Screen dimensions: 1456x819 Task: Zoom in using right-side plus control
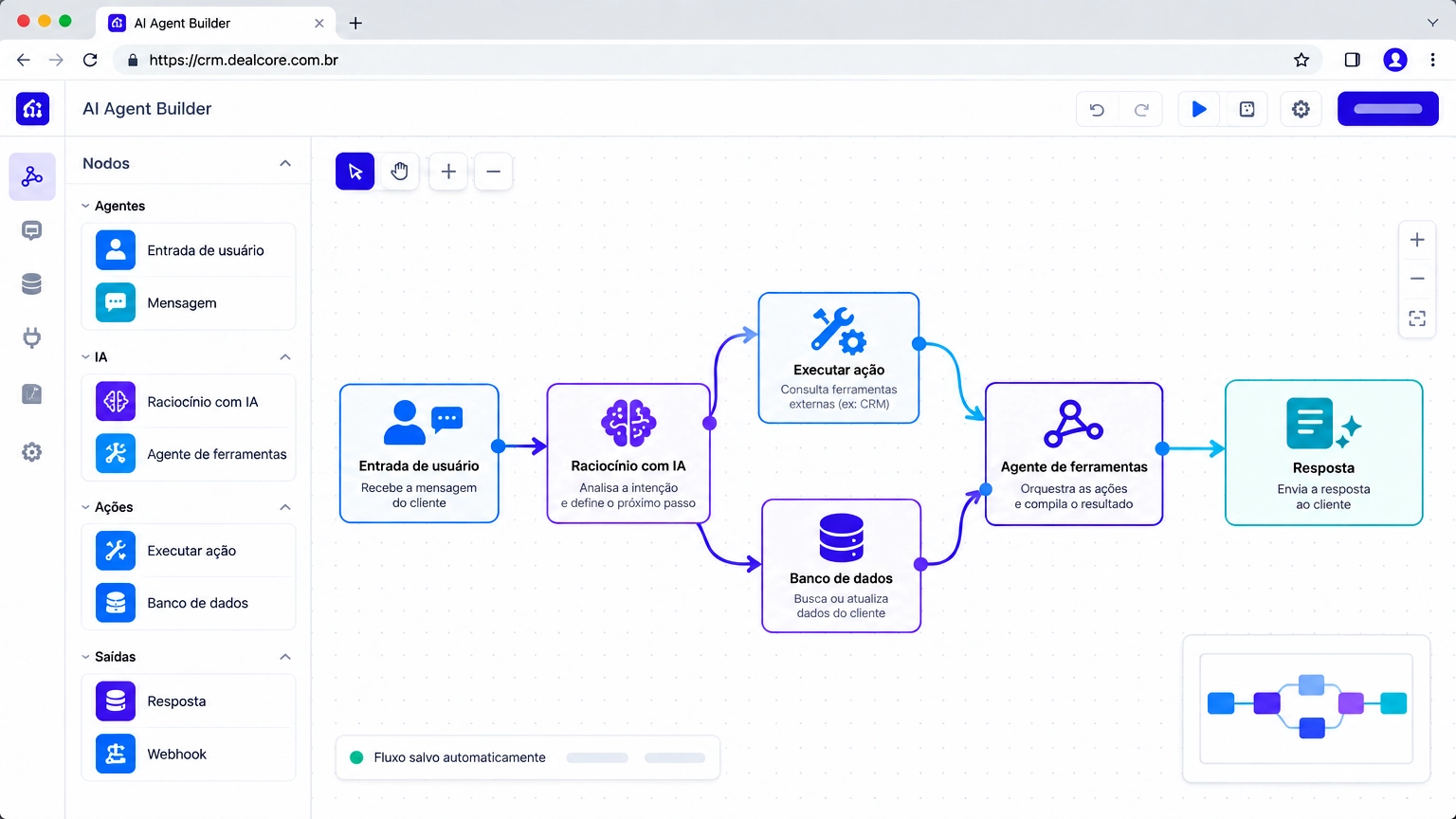[x=1417, y=240]
